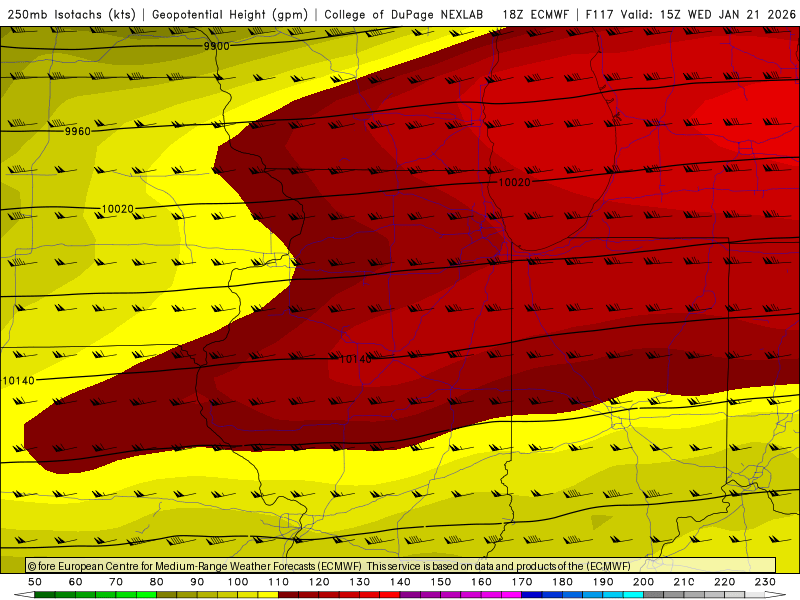Click the right arrow end of the color bar

[x=776, y=595]
